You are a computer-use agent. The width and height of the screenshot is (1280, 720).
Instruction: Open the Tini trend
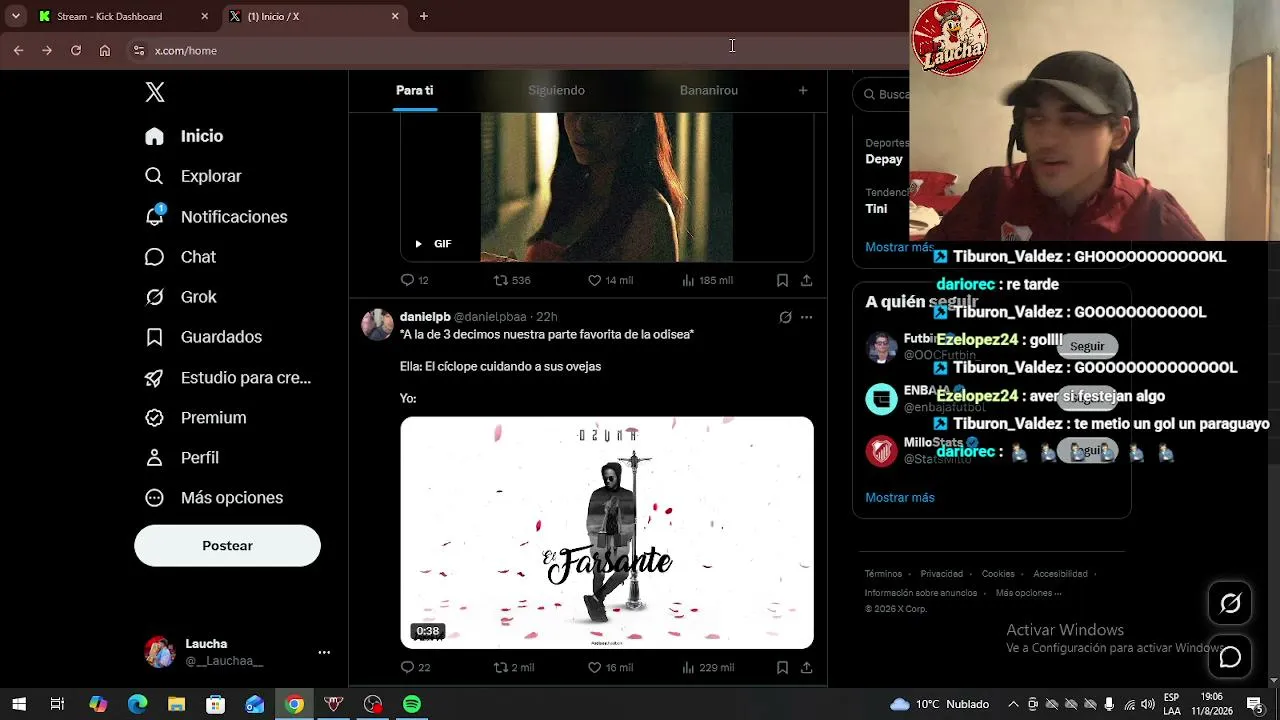[x=876, y=209]
